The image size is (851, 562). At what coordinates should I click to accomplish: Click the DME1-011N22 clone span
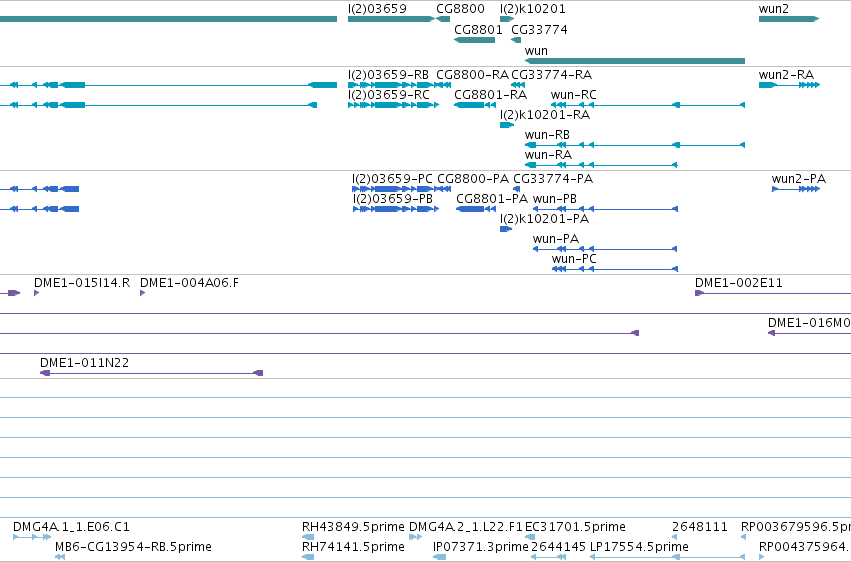tap(151, 373)
